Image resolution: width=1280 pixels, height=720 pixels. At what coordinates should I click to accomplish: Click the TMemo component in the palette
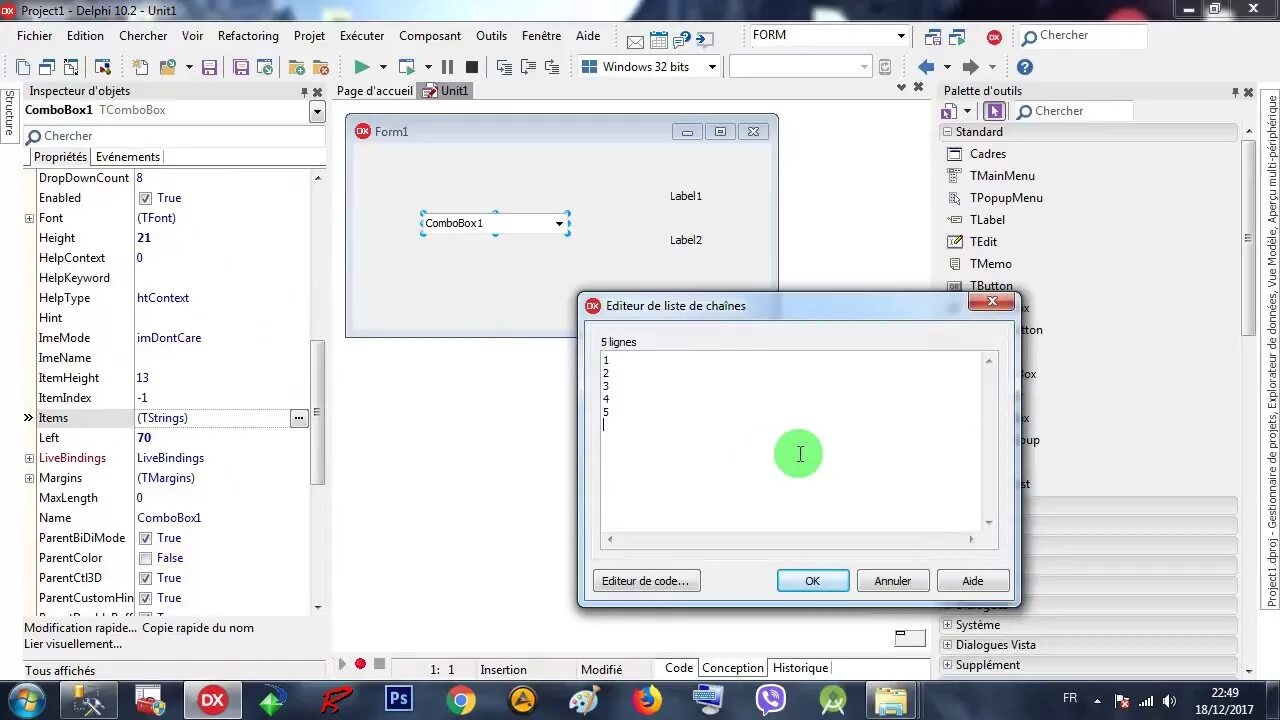[991, 264]
